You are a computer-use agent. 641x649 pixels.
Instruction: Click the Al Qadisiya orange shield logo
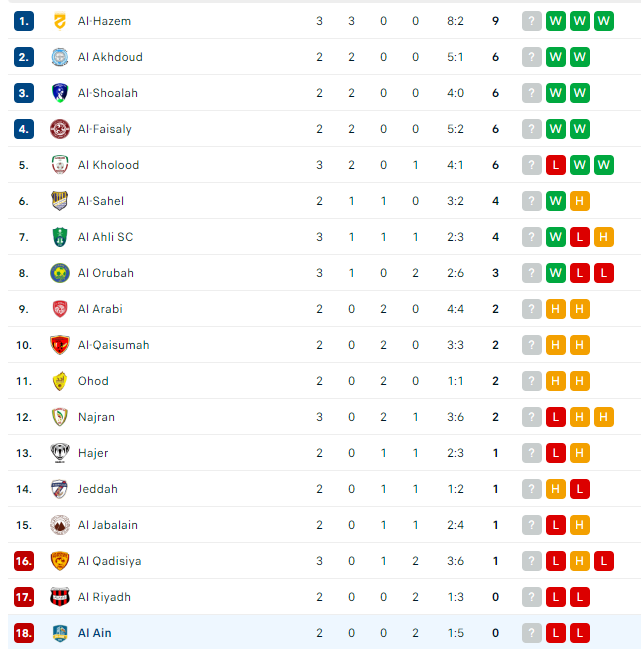(x=60, y=561)
